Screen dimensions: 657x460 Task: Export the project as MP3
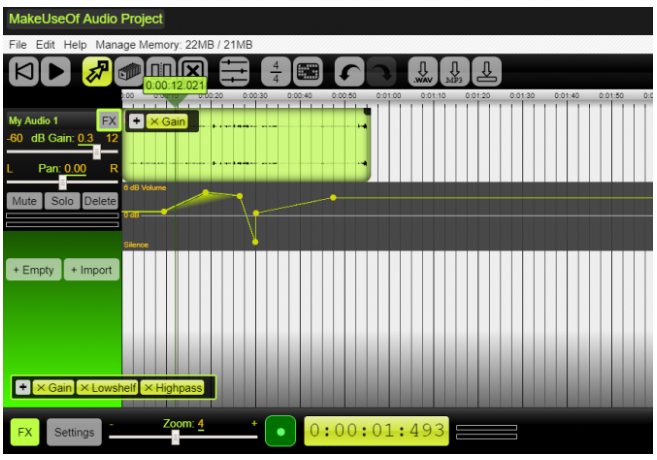tap(455, 72)
